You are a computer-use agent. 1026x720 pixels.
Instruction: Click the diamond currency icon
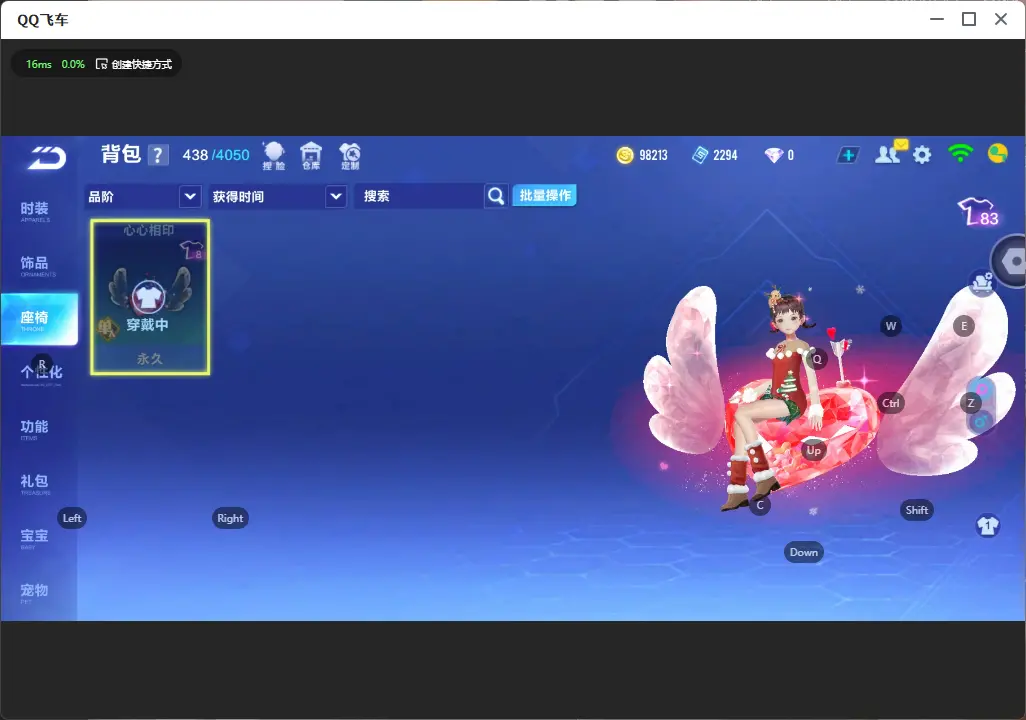773,155
